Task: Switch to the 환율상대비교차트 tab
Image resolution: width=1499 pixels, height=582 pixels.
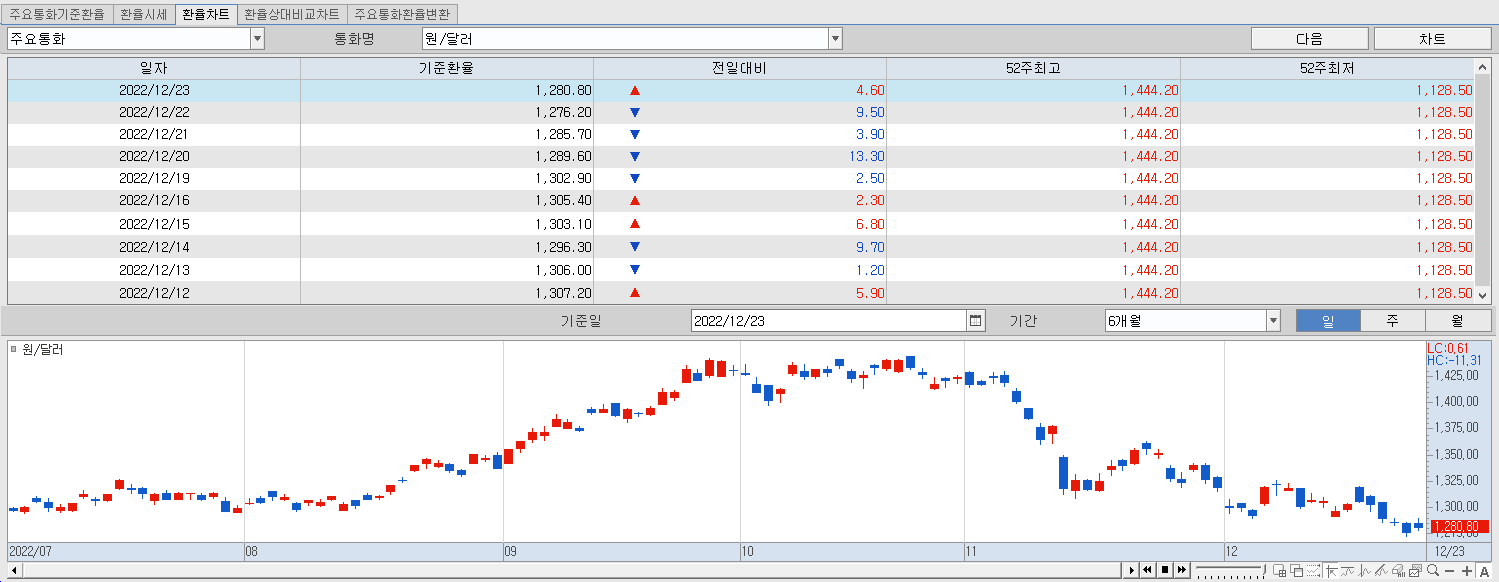Action: pyautogui.click(x=292, y=15)
